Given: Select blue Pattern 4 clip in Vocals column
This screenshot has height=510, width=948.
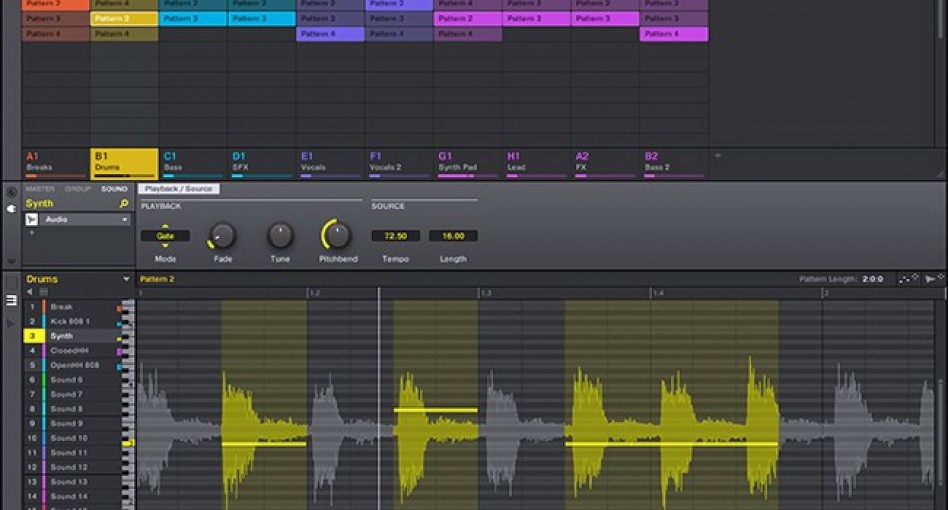Looking at the screenshot, I should 330,34.
